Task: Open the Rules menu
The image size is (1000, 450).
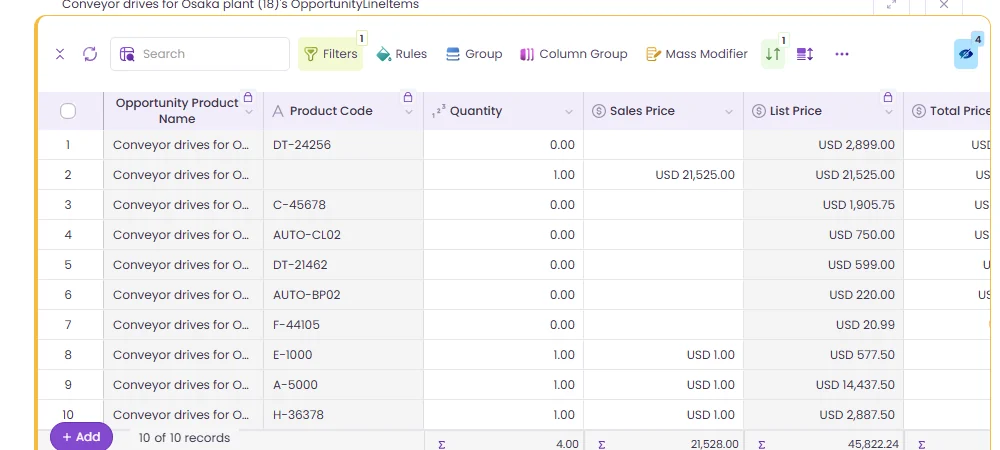Action: (401, 54)
